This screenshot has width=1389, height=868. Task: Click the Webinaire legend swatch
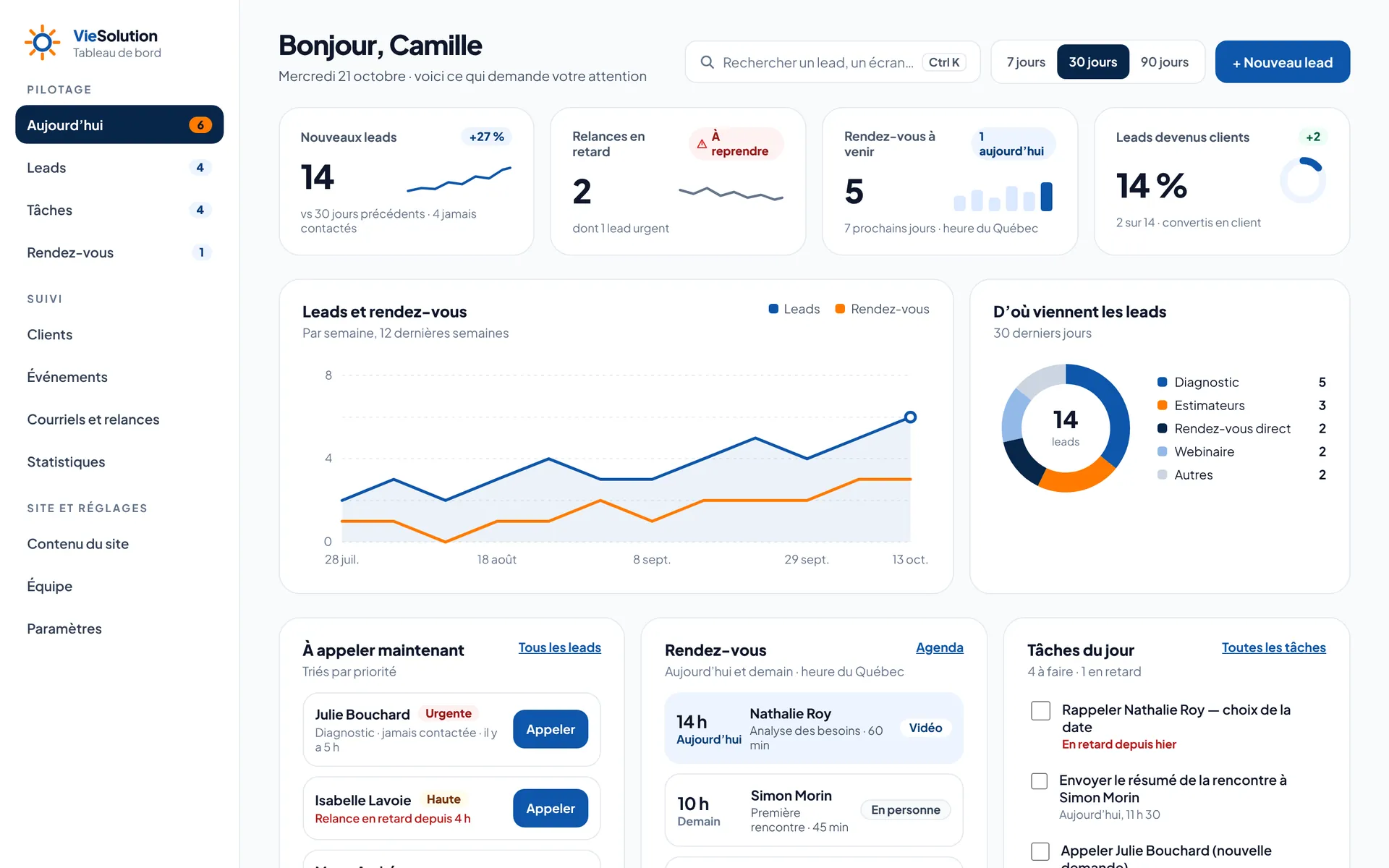coord(1162,451)
